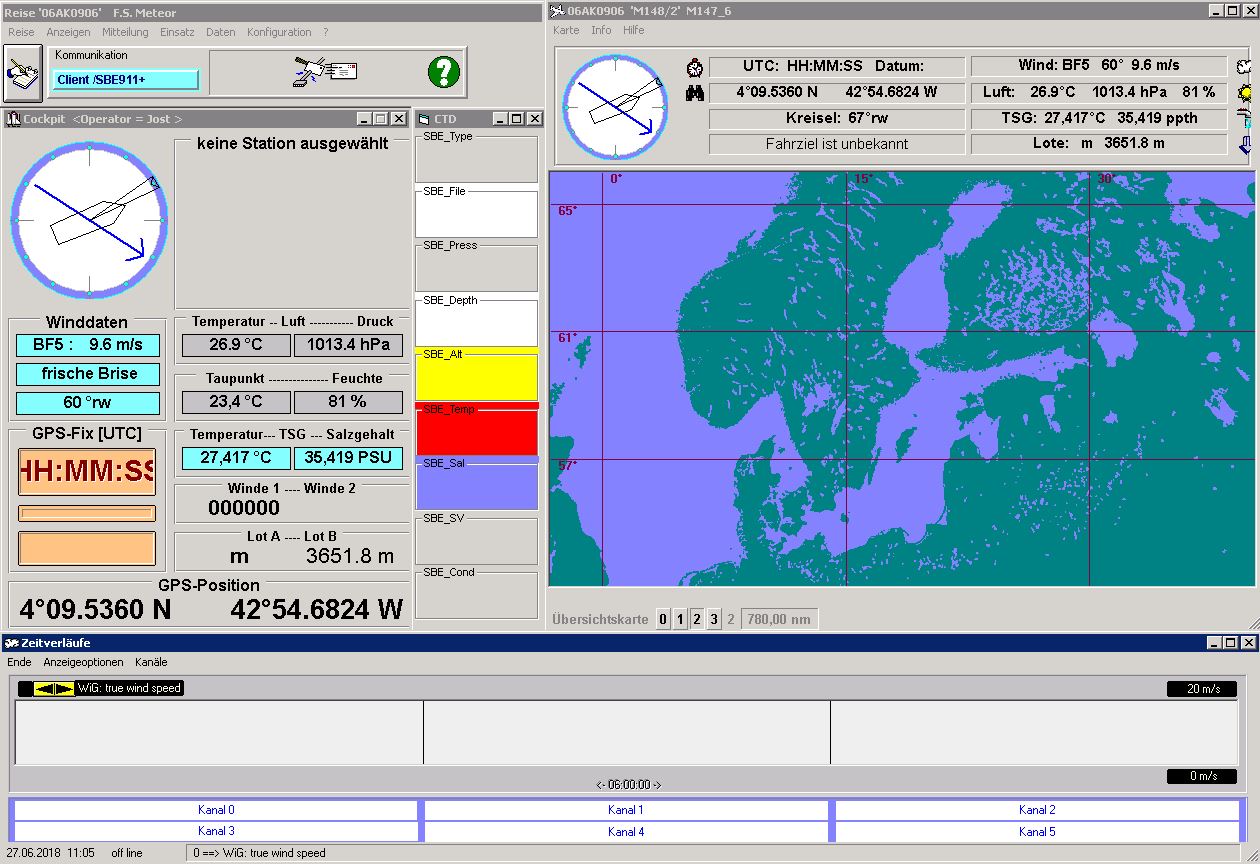The height and width of the screenshot is (864, 1260).
Task: Click the red SBE_Temp field
Action: pos(476,430)
